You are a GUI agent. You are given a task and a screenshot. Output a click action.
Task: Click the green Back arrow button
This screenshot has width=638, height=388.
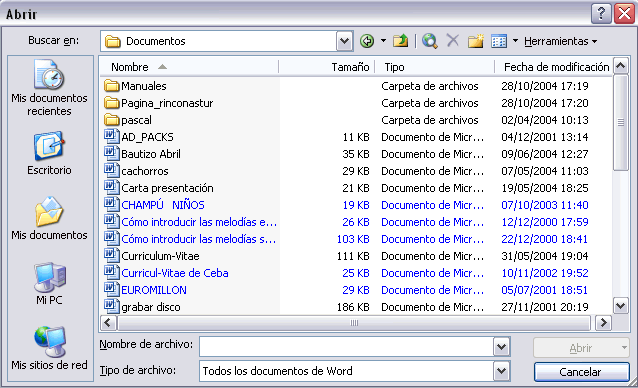coord(367,41)
